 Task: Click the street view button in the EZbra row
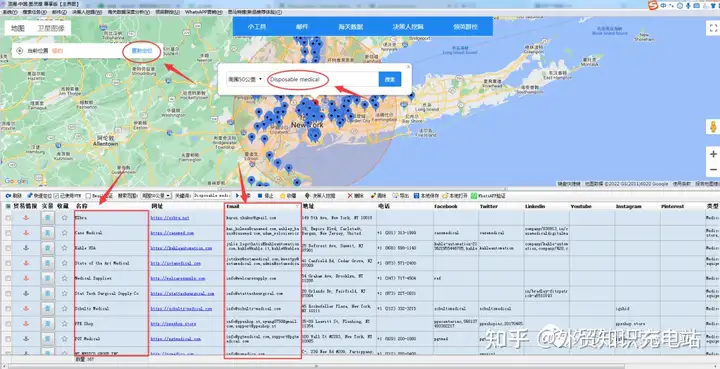click(x=48, y=218)
